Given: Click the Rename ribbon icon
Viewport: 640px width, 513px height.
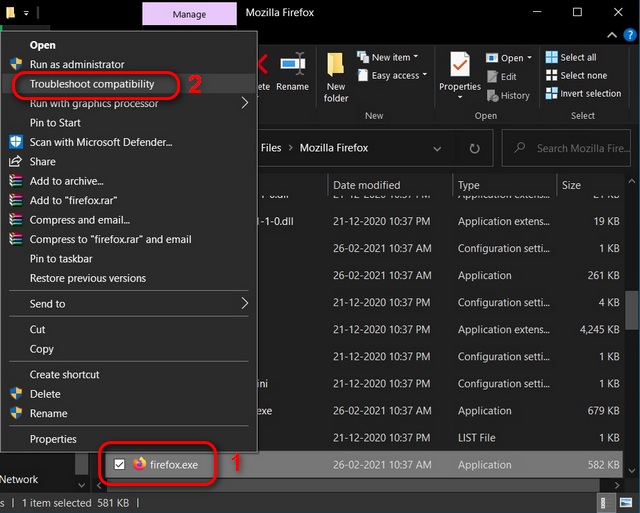Looking at the screenshot, I should [x=292, y=64].
